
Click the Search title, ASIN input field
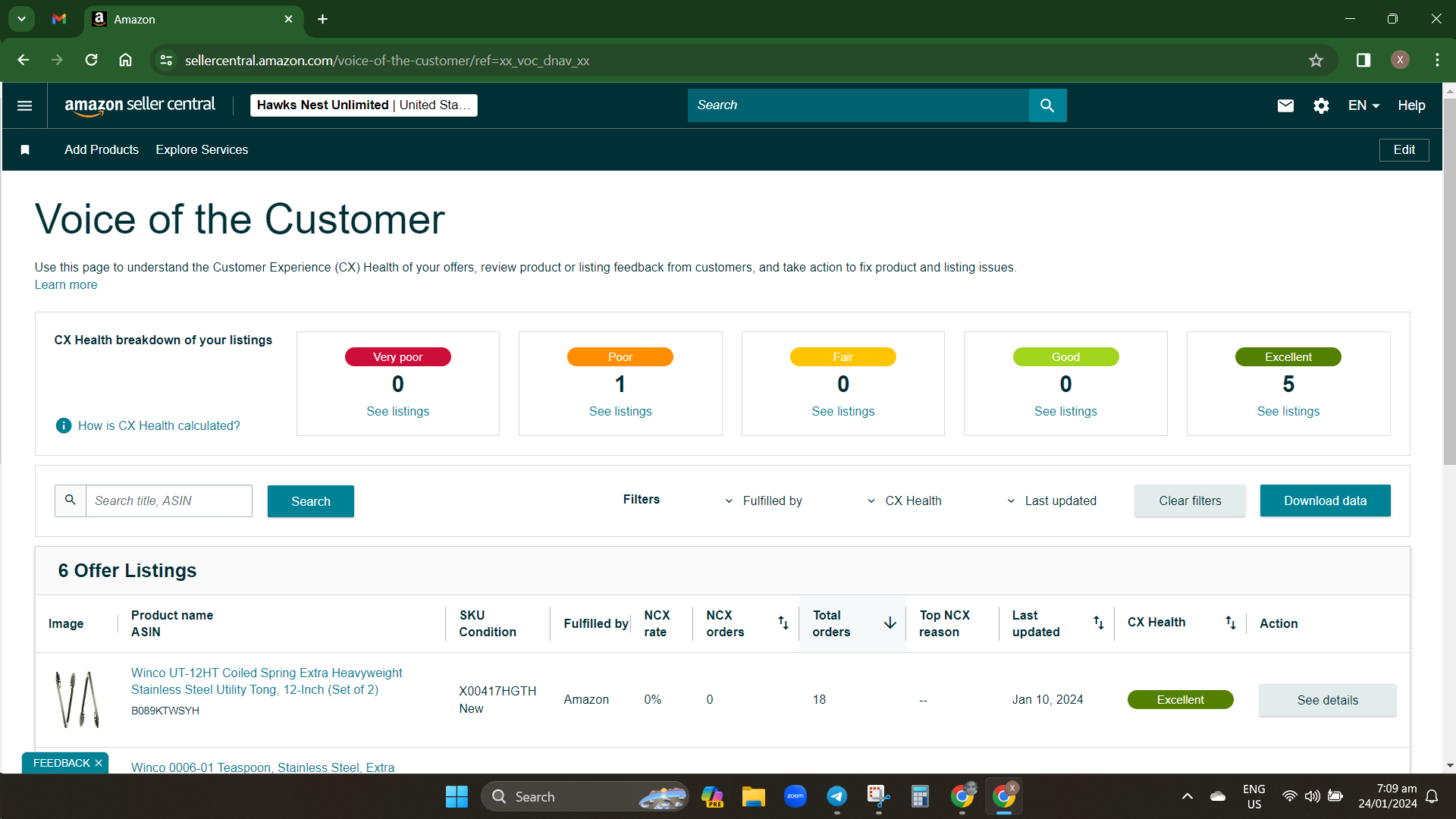click(168, 500)
